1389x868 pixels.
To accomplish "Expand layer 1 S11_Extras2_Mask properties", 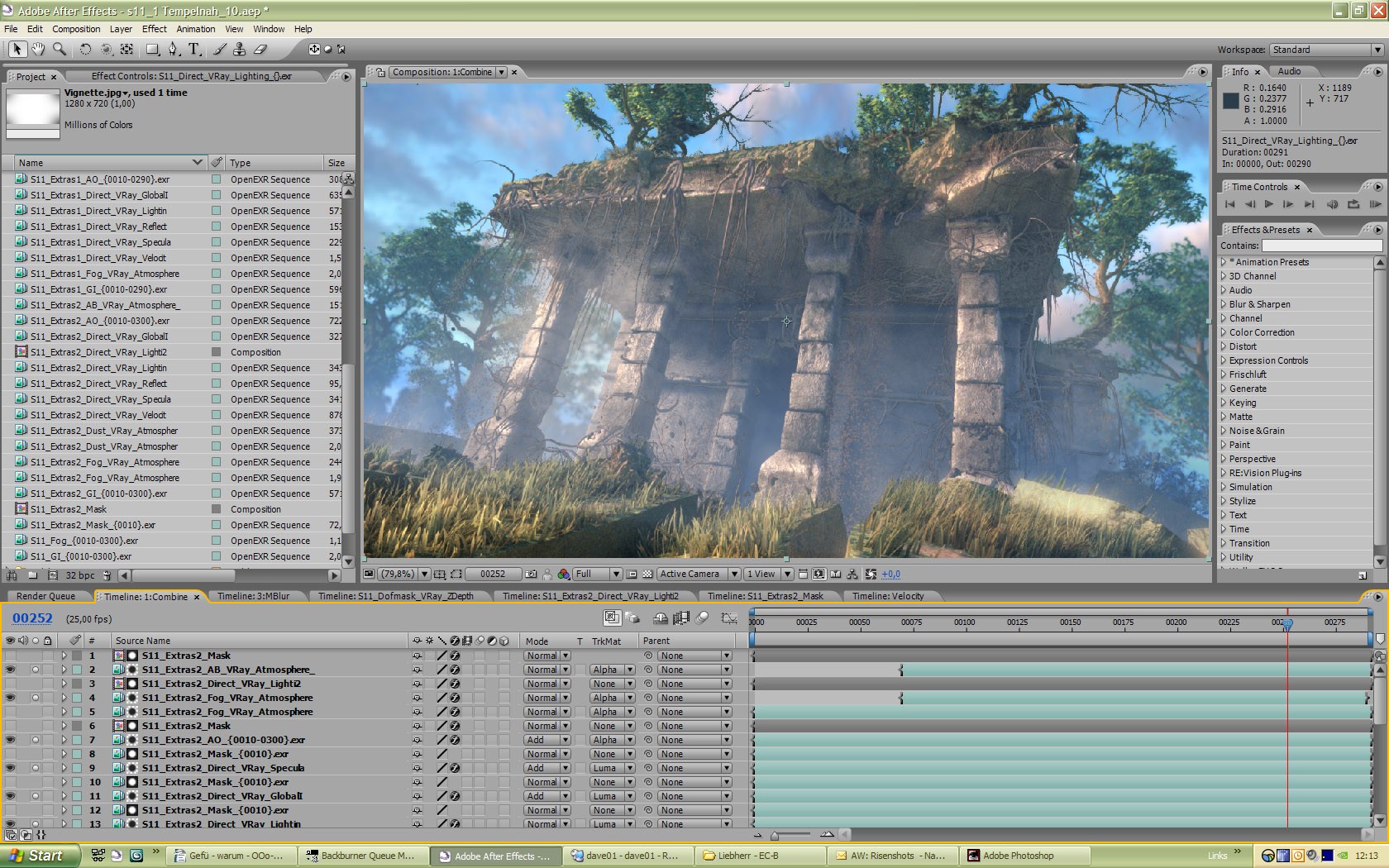I will 64,656.
